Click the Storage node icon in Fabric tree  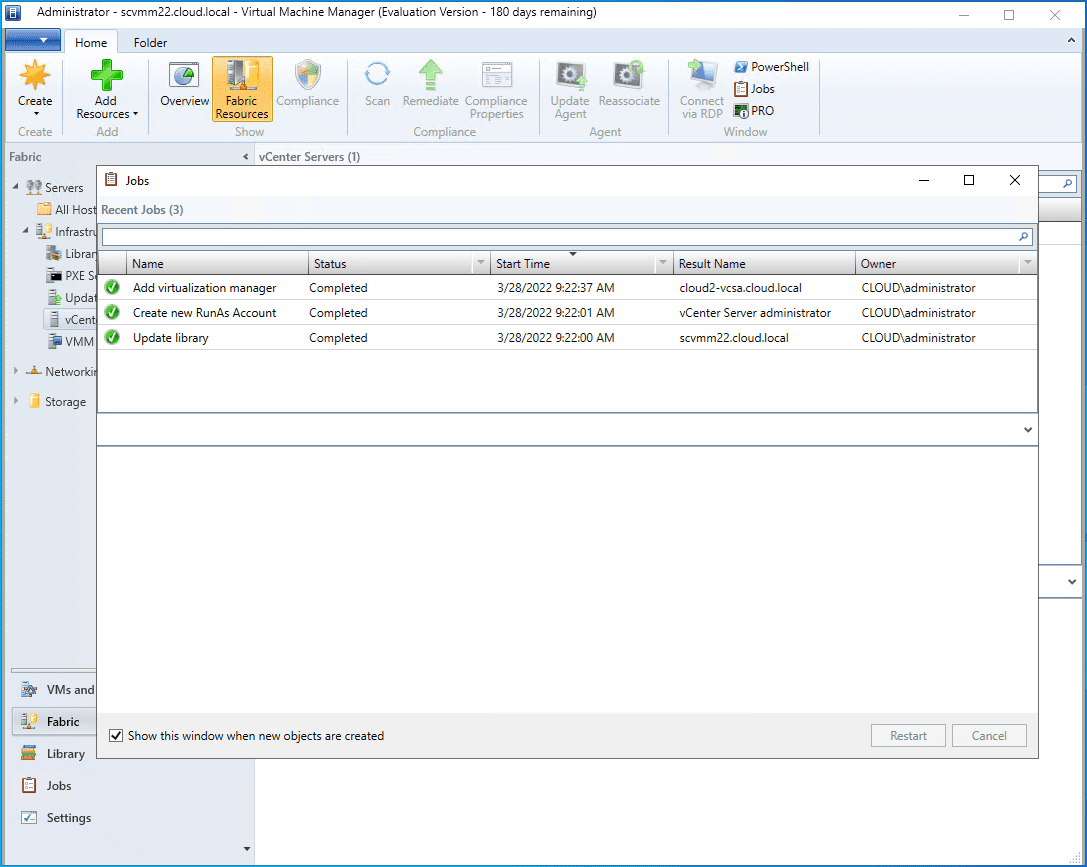coord(34,401)
